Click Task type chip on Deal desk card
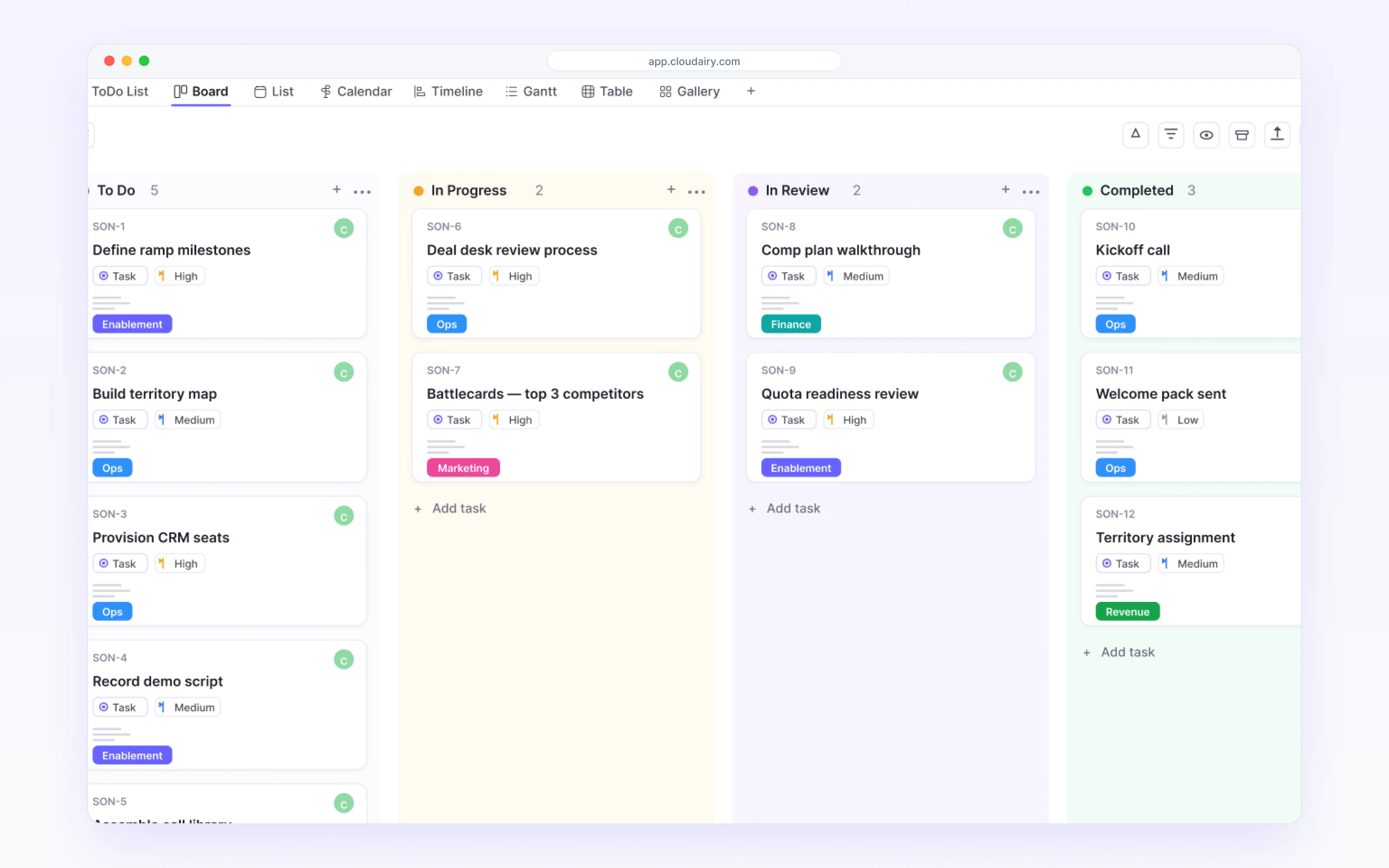The image size is (1389, 868). point(454,276)
